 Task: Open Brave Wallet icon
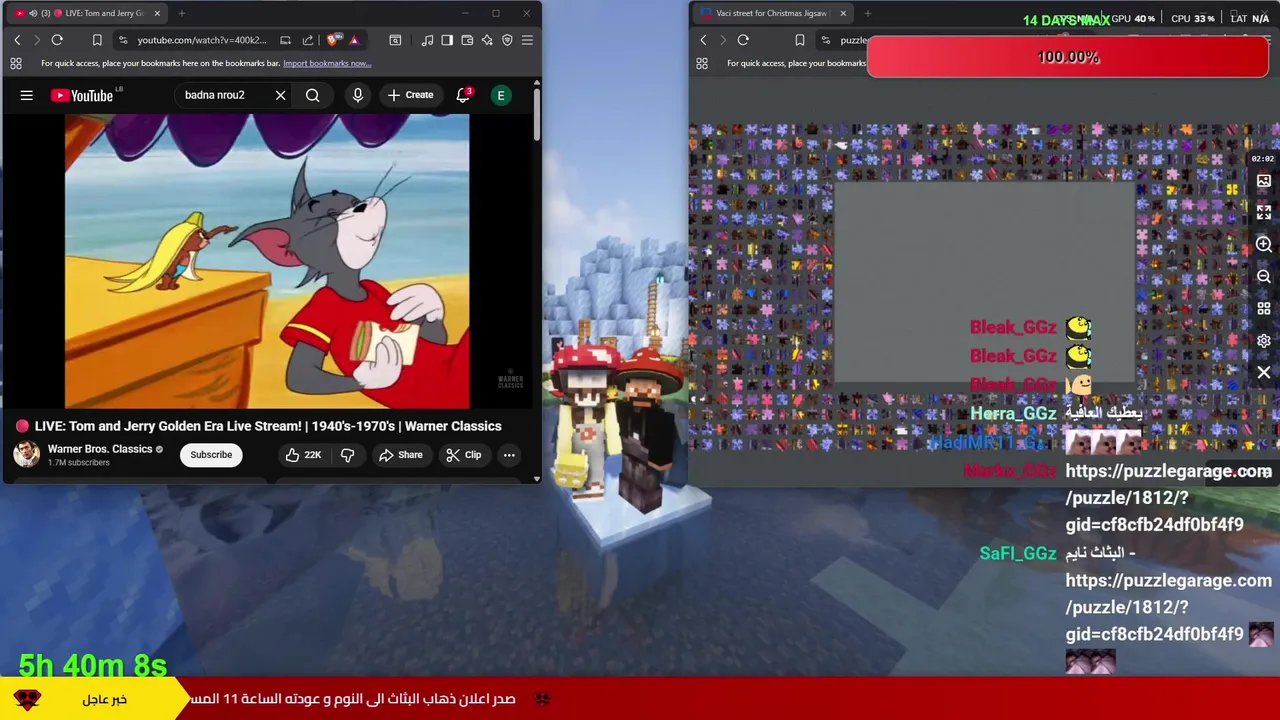point(467,40)
